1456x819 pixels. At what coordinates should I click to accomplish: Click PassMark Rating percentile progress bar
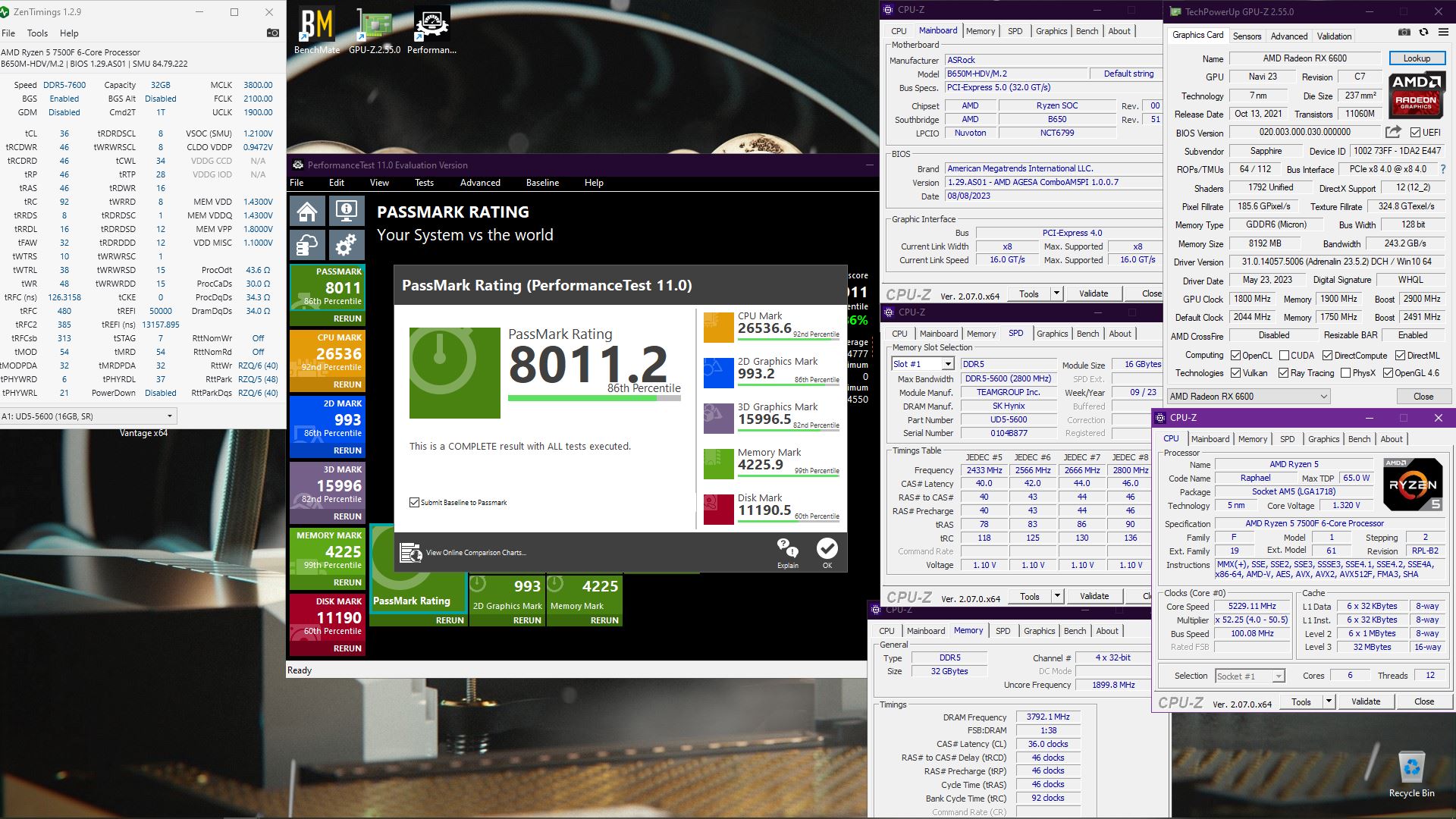coord(594,398)
